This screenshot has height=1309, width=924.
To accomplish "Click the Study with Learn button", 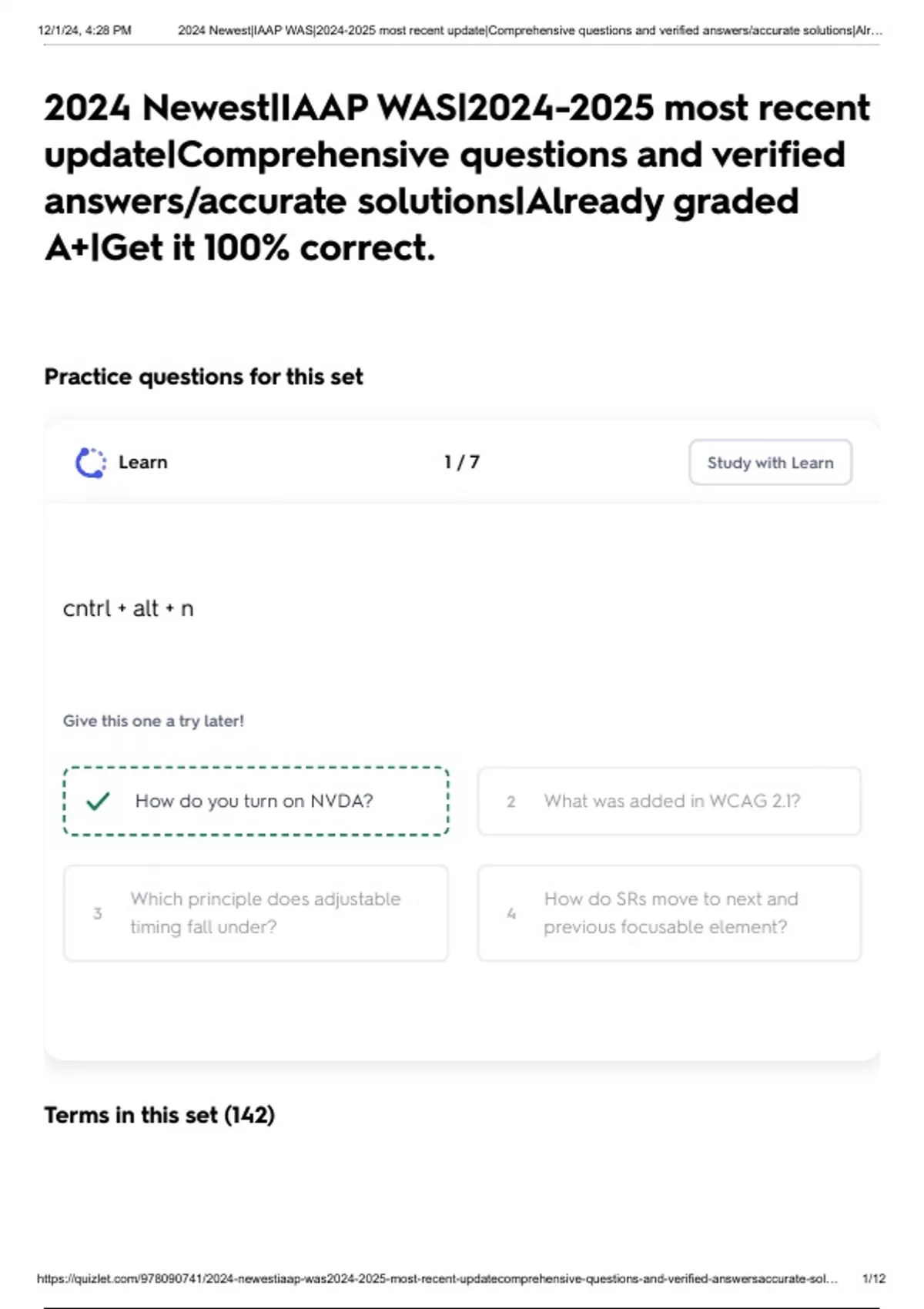I will point(770,463).
